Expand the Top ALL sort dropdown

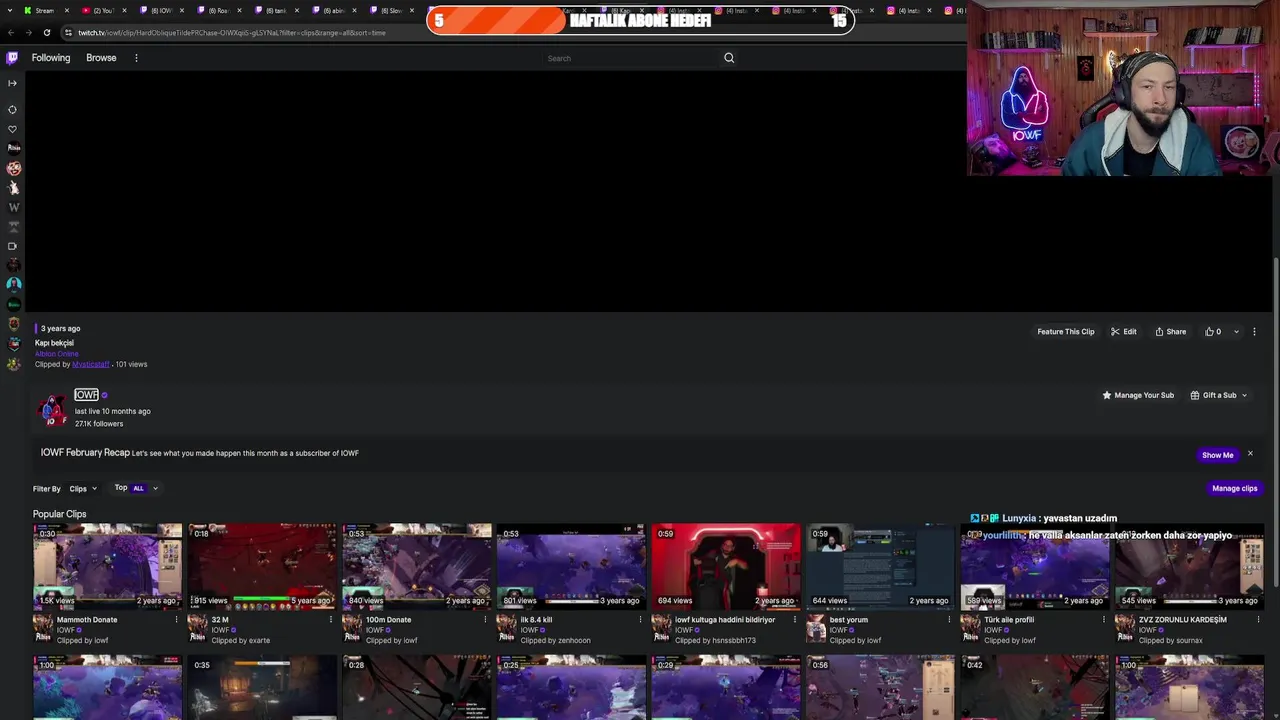pyautogui.click(x=136, y=488)
